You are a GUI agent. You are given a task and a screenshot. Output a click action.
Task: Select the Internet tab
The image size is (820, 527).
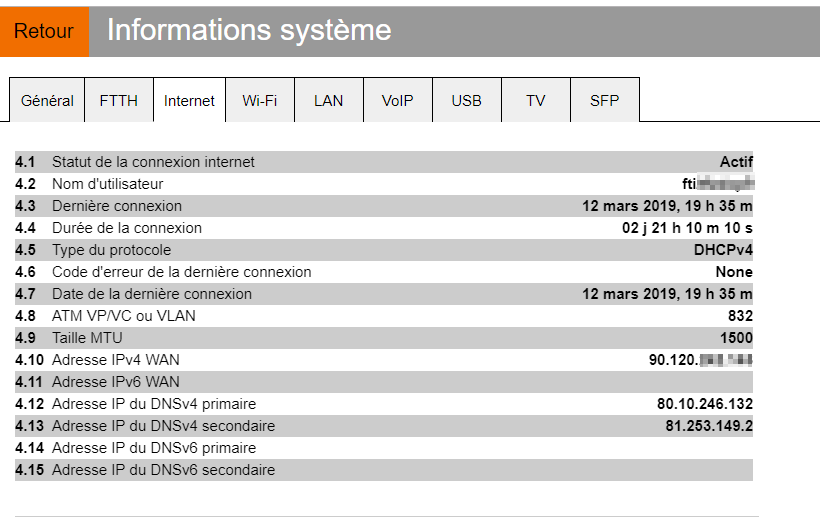[189, 100]
